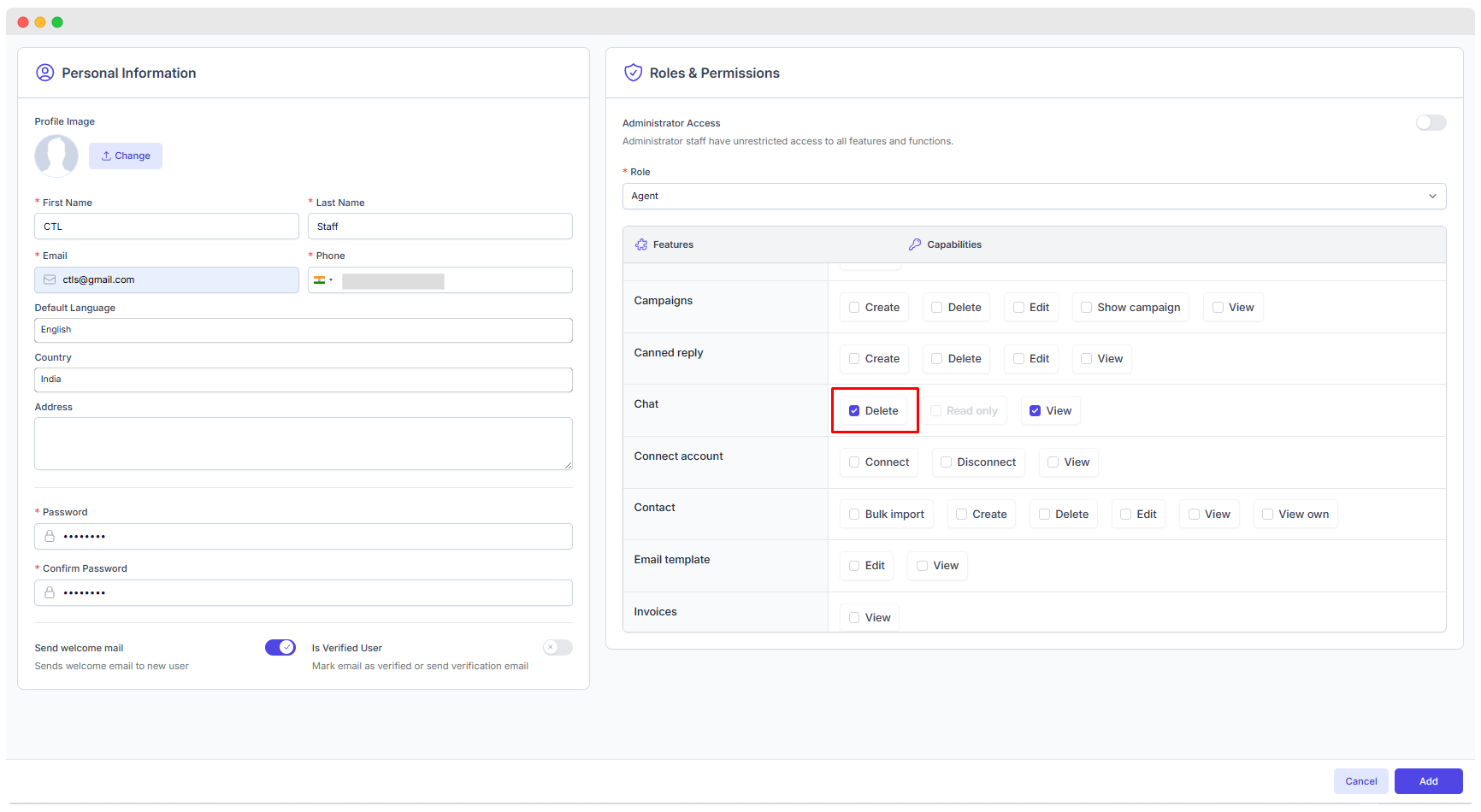Click the profile image avatar
Screen dimensions: 1481x812
pos(56,156)
